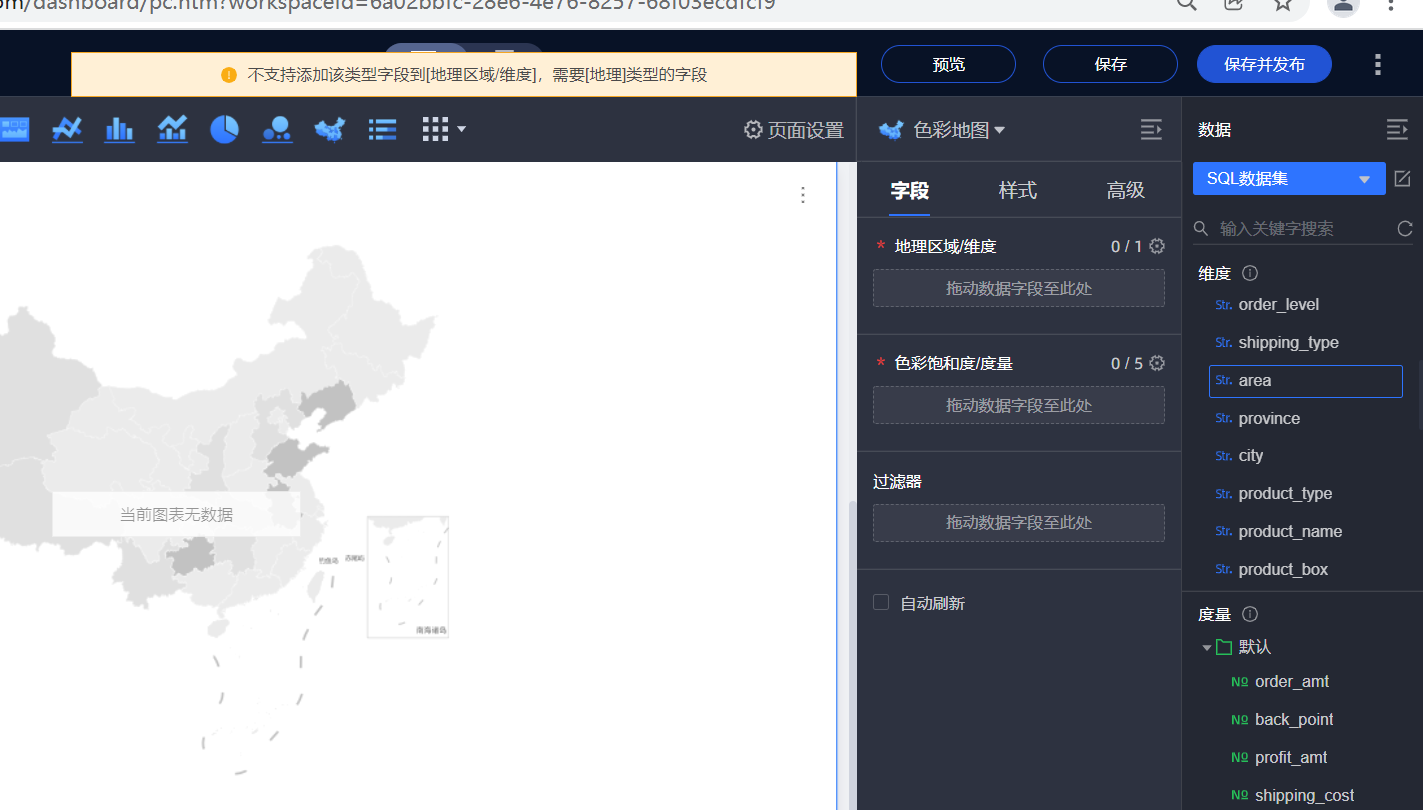Refresh the data field list
The height and width of the screenshot is (810, 1423).
1404,229
